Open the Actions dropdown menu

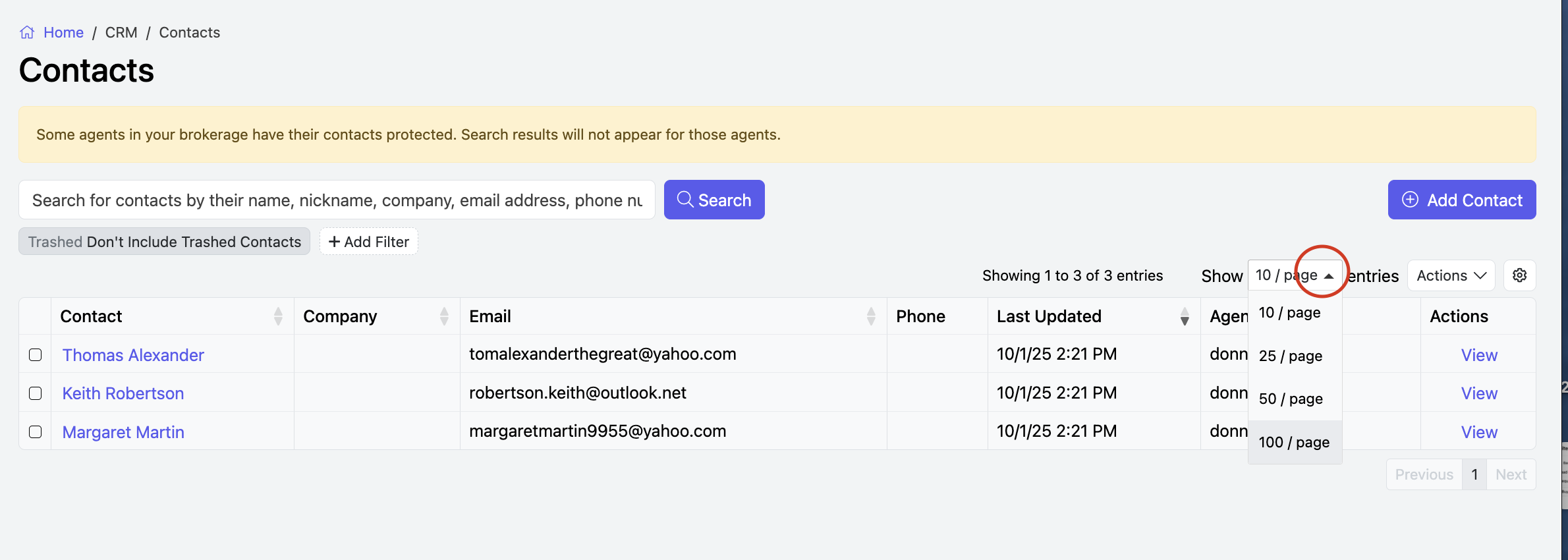coord(1451,275)
